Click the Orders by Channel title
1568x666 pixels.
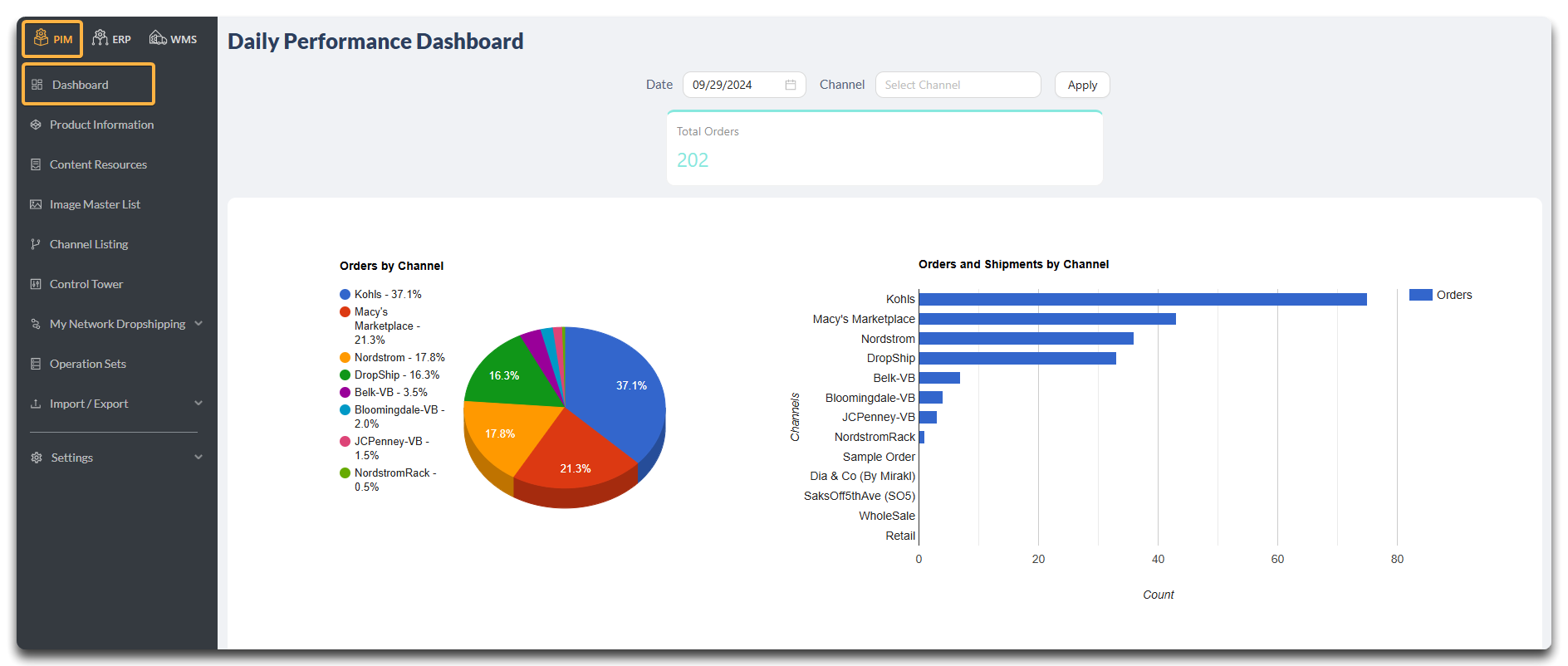click(x=391, y=266)
